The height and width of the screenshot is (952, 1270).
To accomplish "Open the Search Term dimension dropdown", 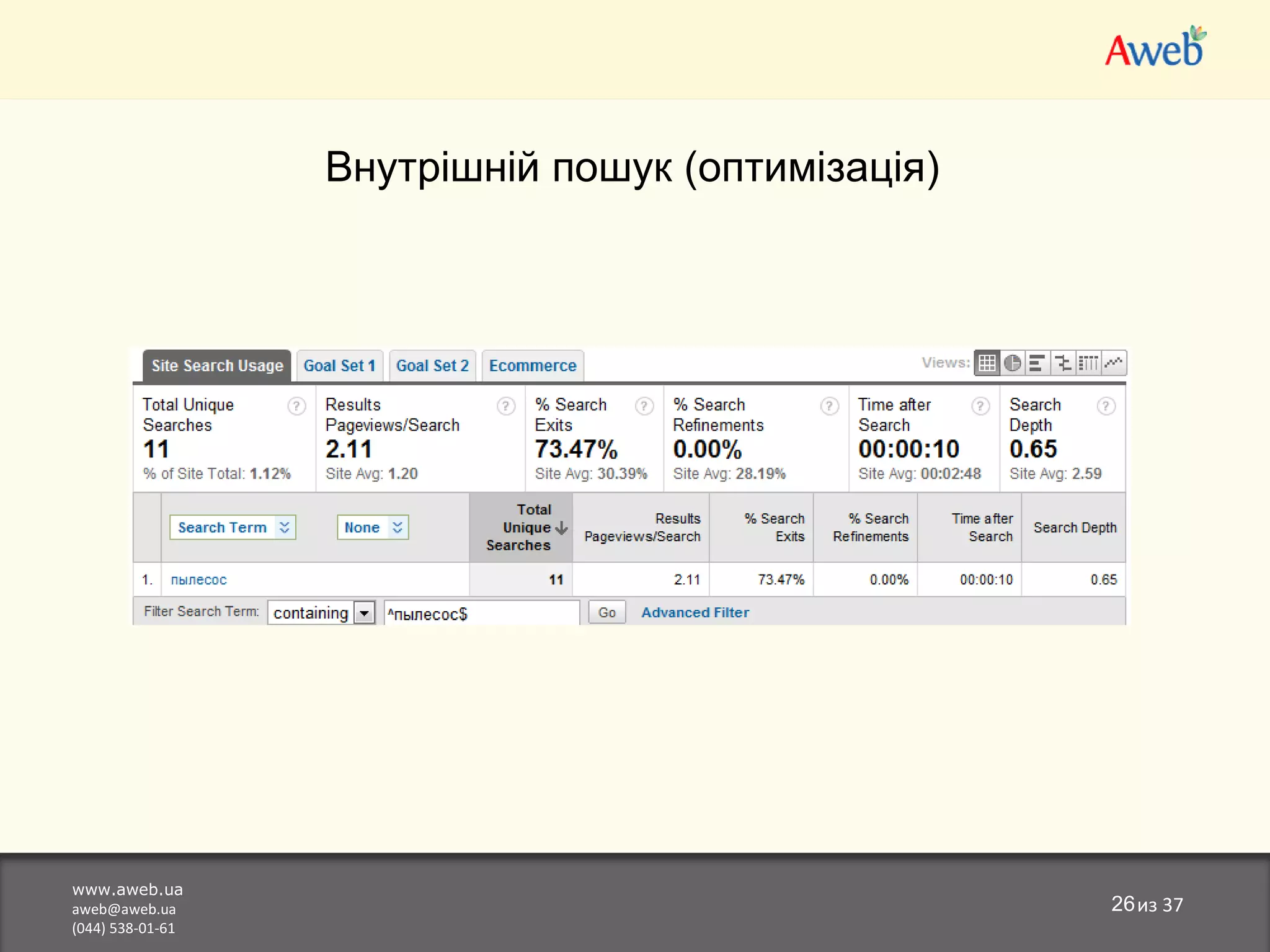I will (233, 527).
